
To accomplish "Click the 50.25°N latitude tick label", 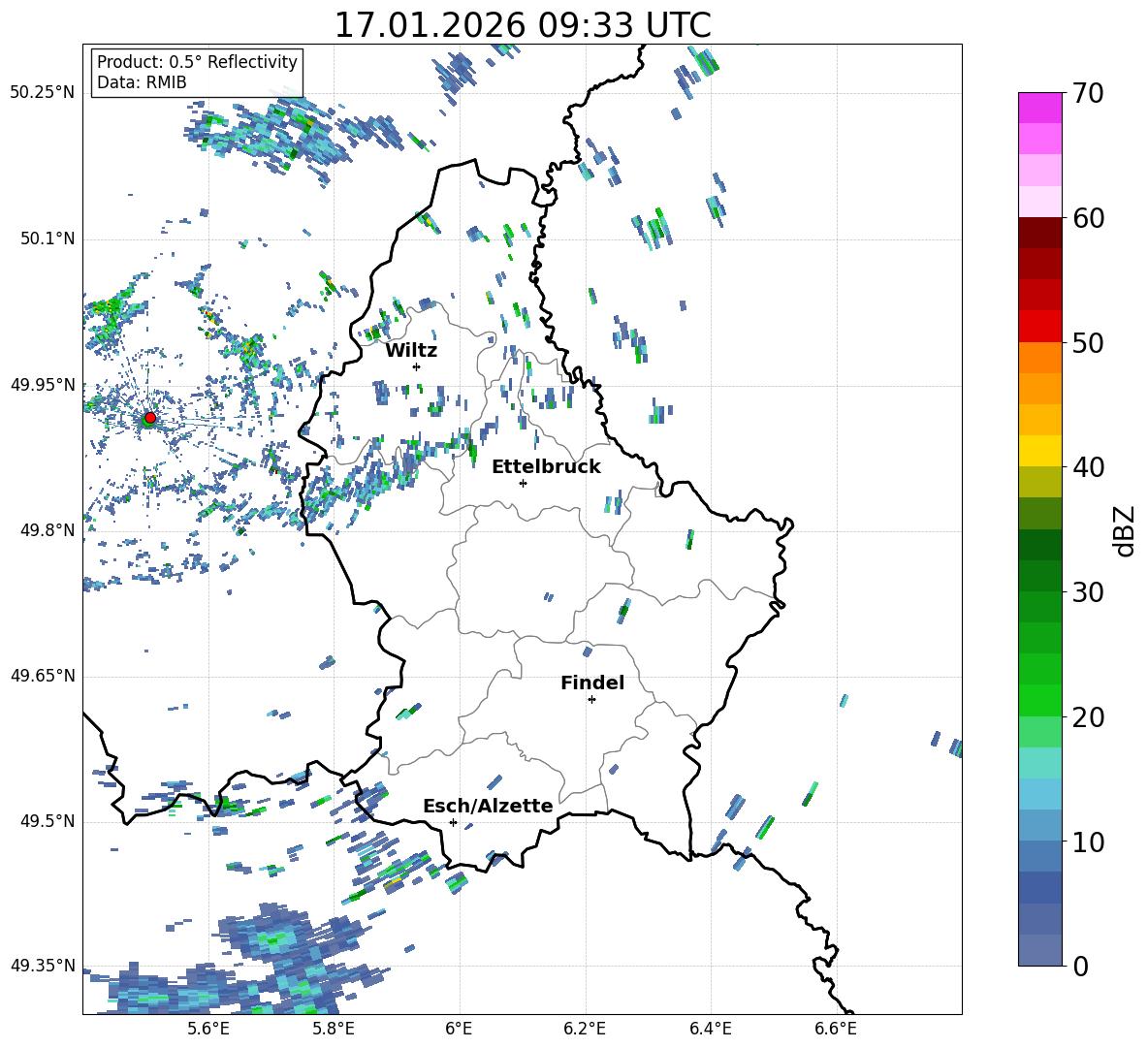I will pos(43,93).
